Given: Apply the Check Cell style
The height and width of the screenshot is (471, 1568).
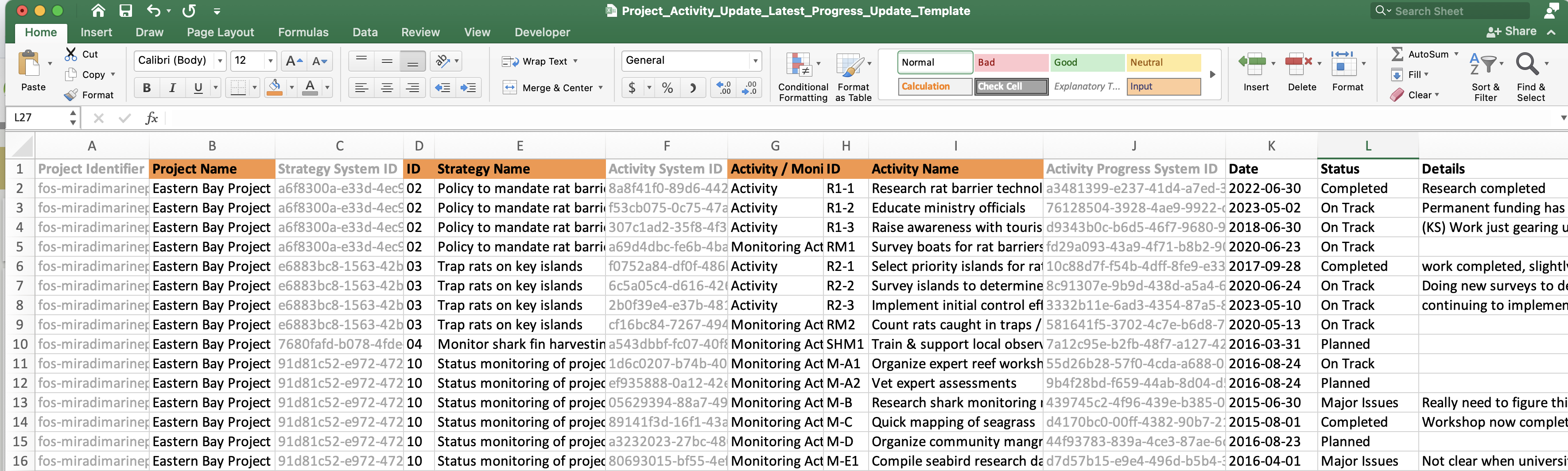Looking at the screenshot, I should tap(1011, 86).
